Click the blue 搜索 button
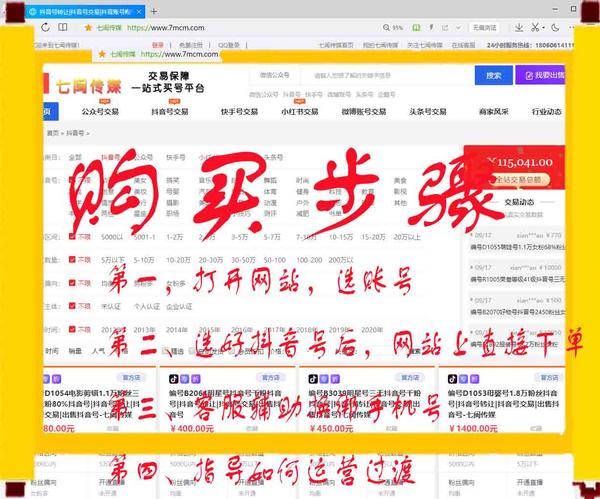The width and height of the screenshot is (600, 499). click(x=494, y=75)
